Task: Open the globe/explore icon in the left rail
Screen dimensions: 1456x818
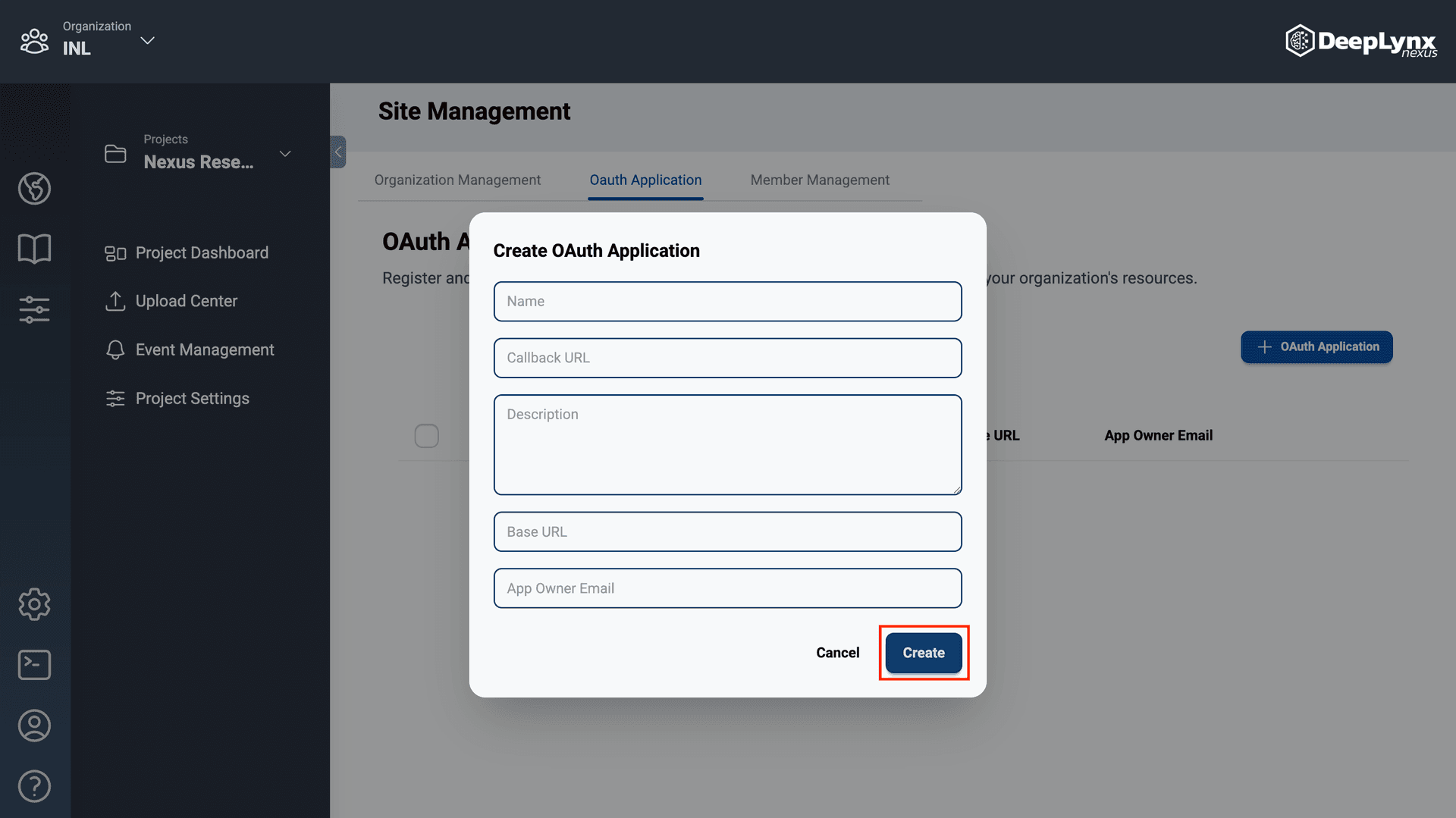Action: 34,189
